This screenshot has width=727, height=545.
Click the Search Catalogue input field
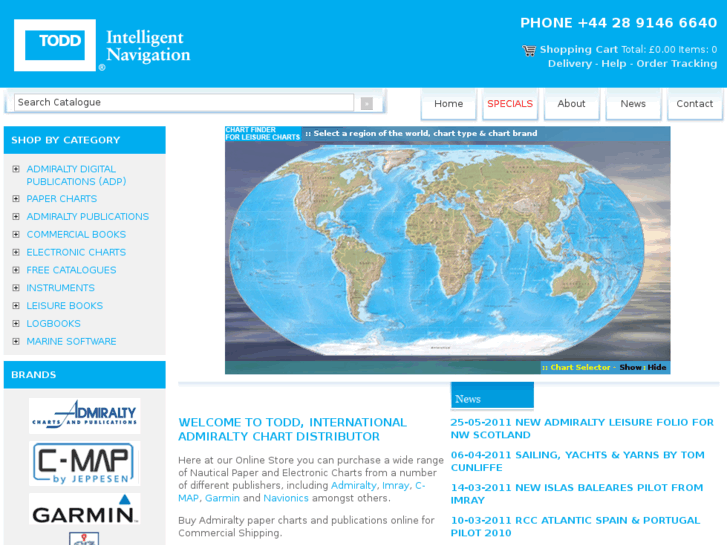click(184, 103)
